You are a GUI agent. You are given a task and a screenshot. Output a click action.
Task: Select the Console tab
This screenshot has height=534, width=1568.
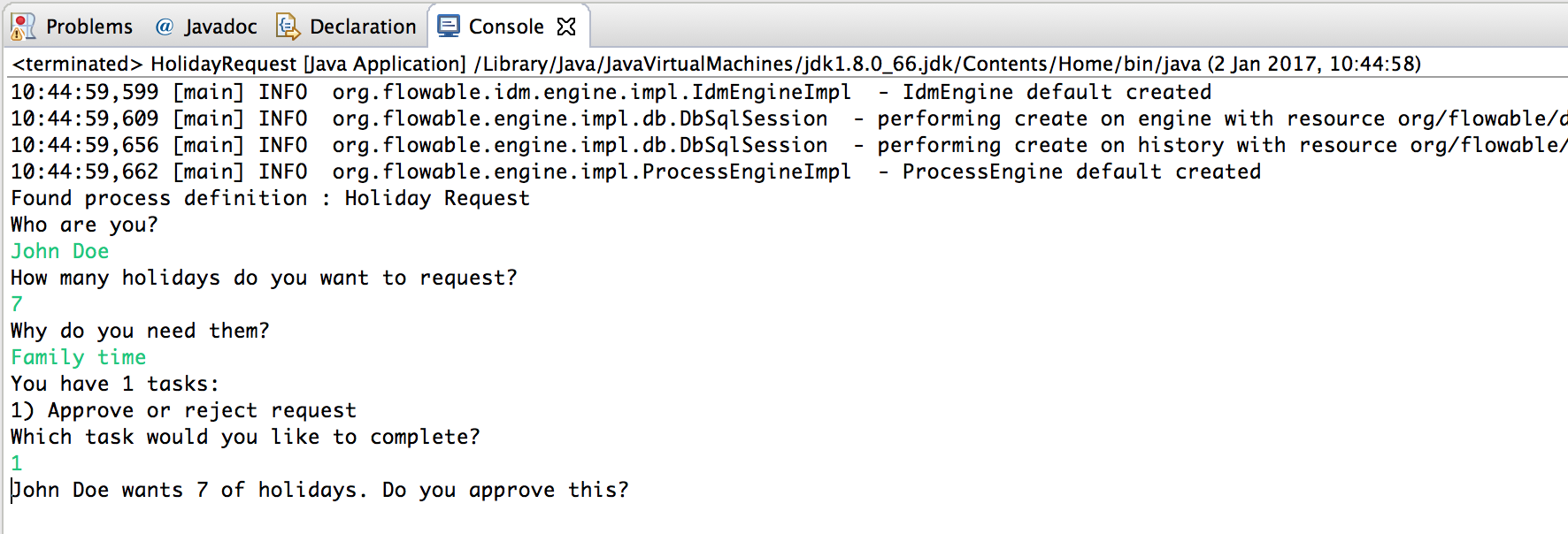[509, 26]
